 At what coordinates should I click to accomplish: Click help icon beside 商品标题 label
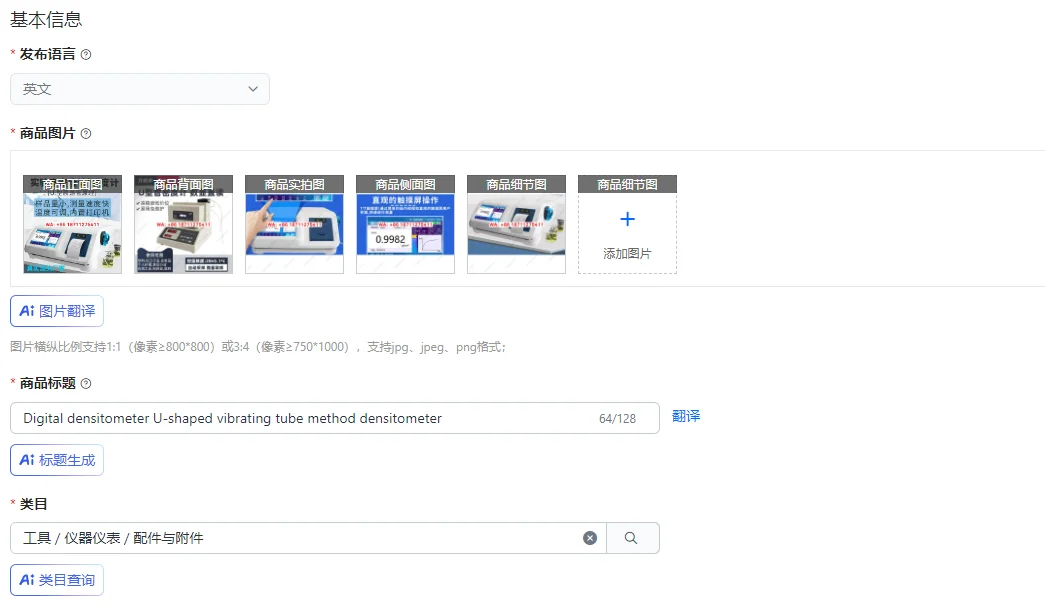tap(86, 383)
